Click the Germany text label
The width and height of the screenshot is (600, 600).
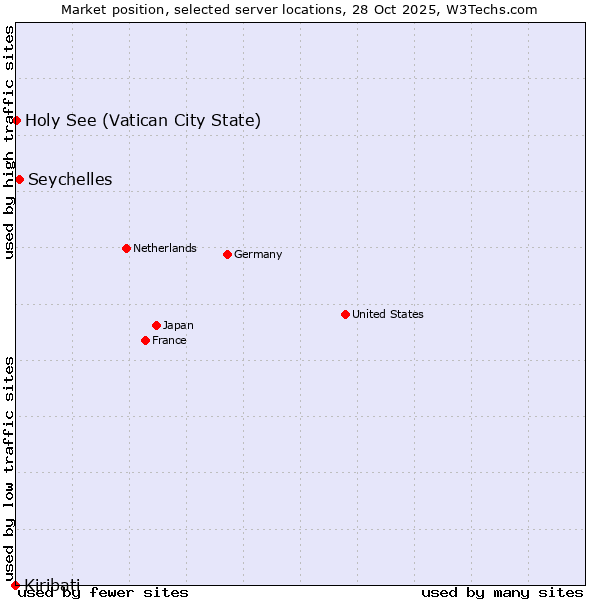click(x=258, y=254)
